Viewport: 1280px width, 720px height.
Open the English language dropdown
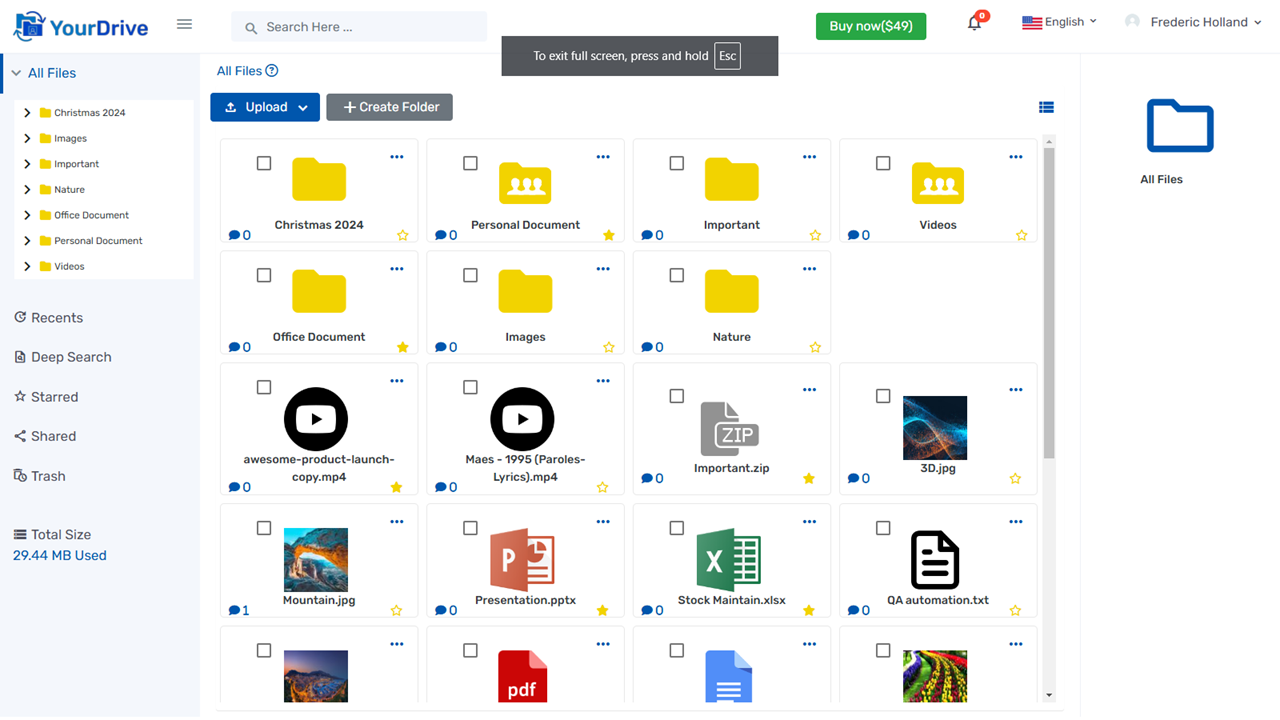click(1059, 22)
